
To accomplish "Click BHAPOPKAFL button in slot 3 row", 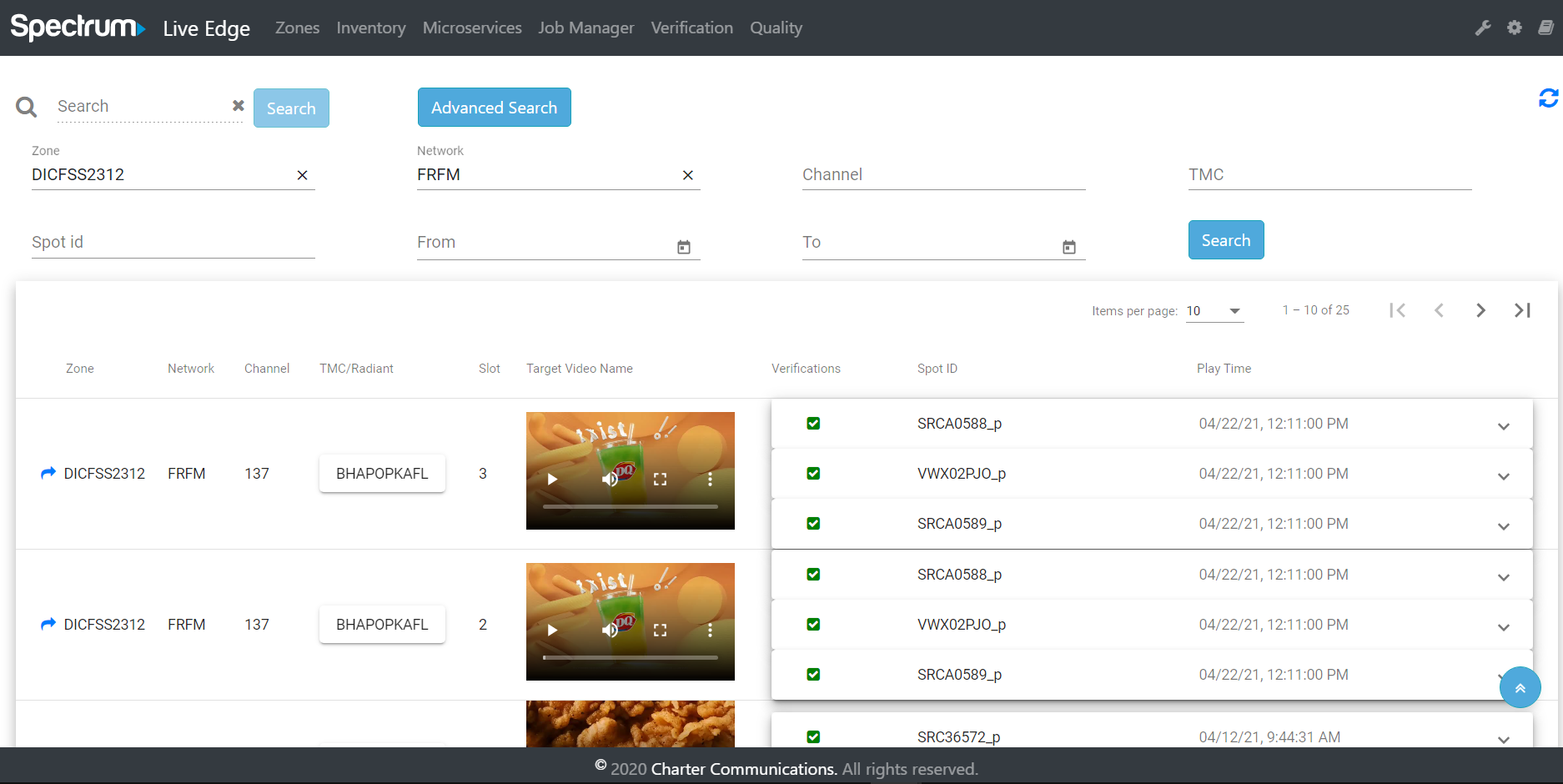I will [x=382, y=474].
